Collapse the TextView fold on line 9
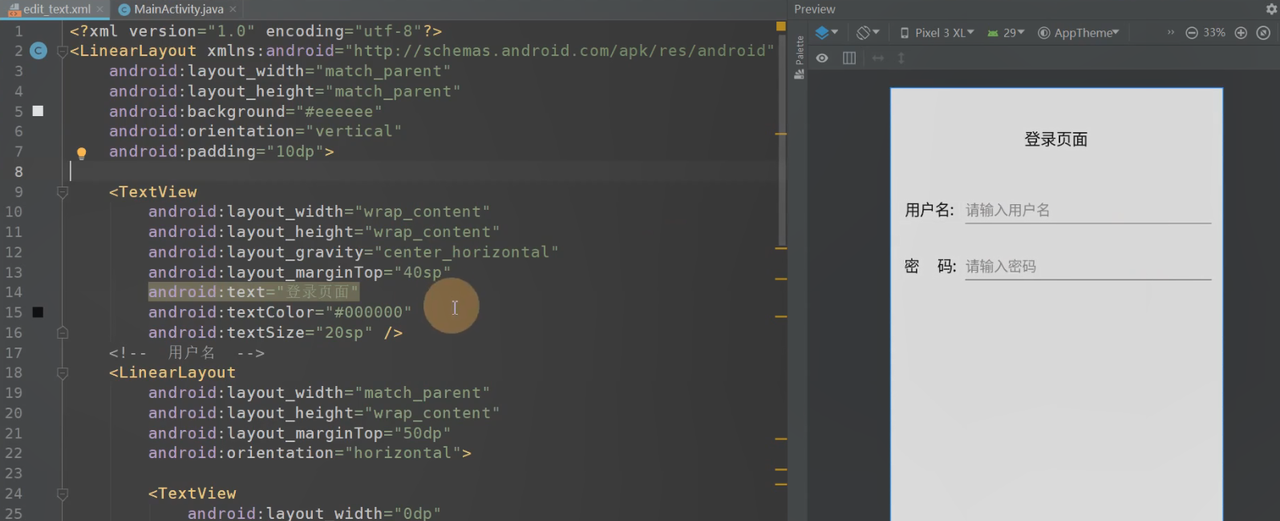 pos(62,192)
